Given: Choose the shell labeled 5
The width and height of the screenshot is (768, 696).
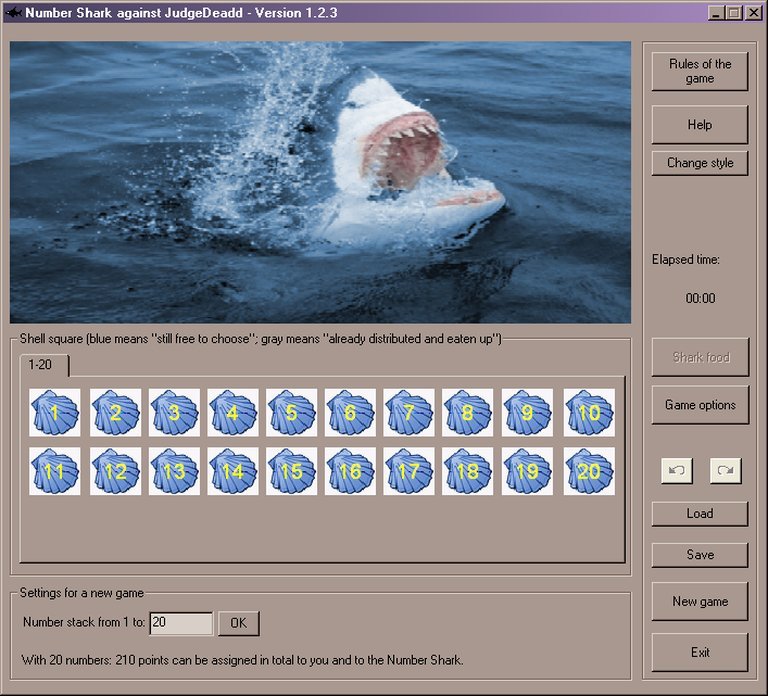Looking at the screenshot, I should [x=292, y=412].
